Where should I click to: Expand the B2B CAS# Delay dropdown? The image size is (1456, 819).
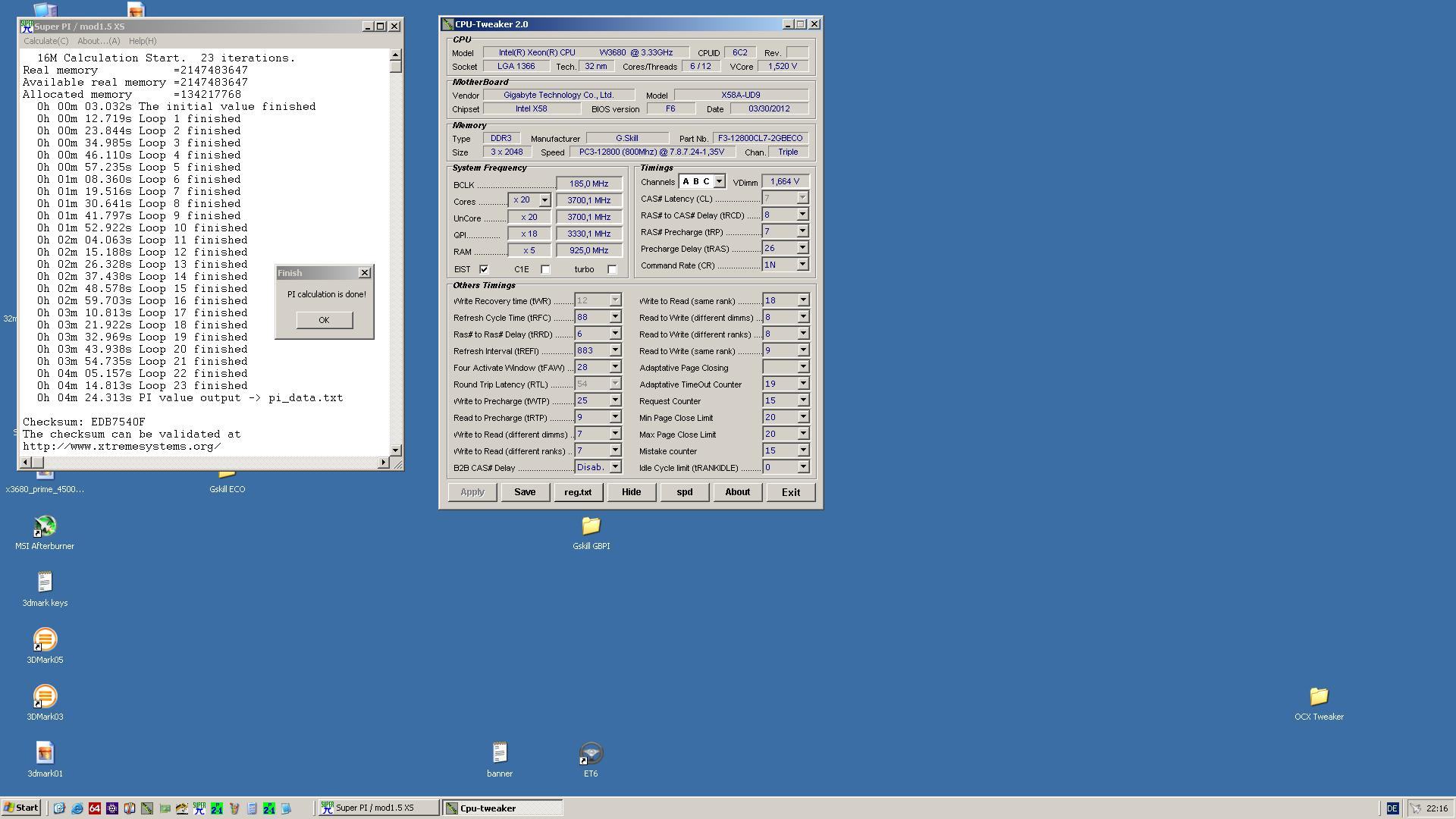click(x=615, y=467)
